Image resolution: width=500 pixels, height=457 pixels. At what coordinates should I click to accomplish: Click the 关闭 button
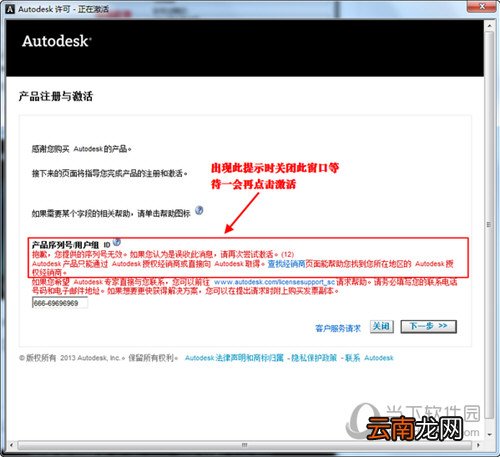(x=381, y=326)
